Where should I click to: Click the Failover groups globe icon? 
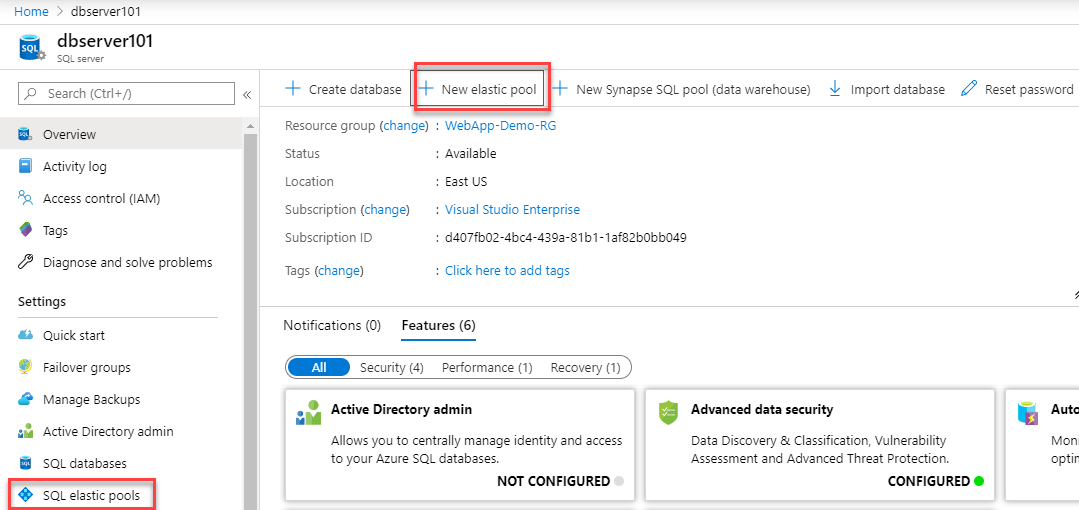tap(25, 368)
